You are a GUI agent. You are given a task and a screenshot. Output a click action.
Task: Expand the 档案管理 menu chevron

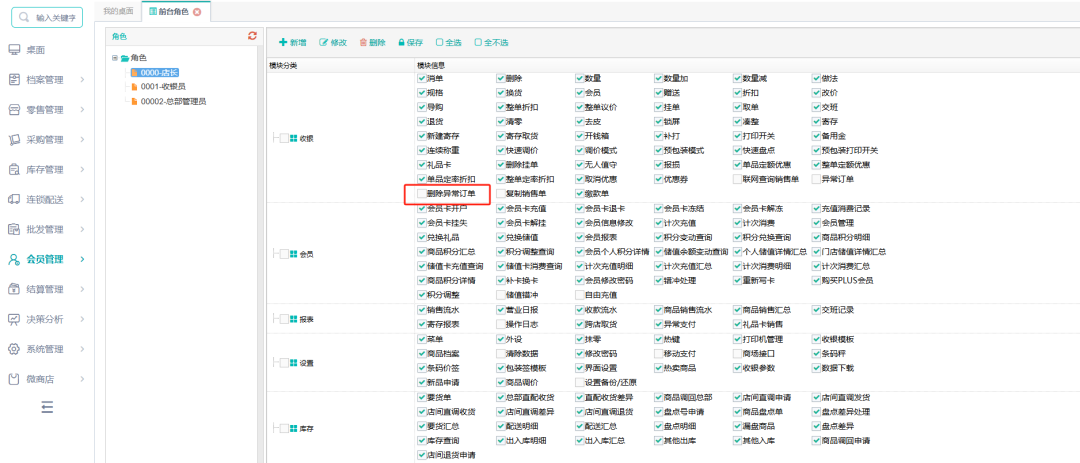click(82, 80)
